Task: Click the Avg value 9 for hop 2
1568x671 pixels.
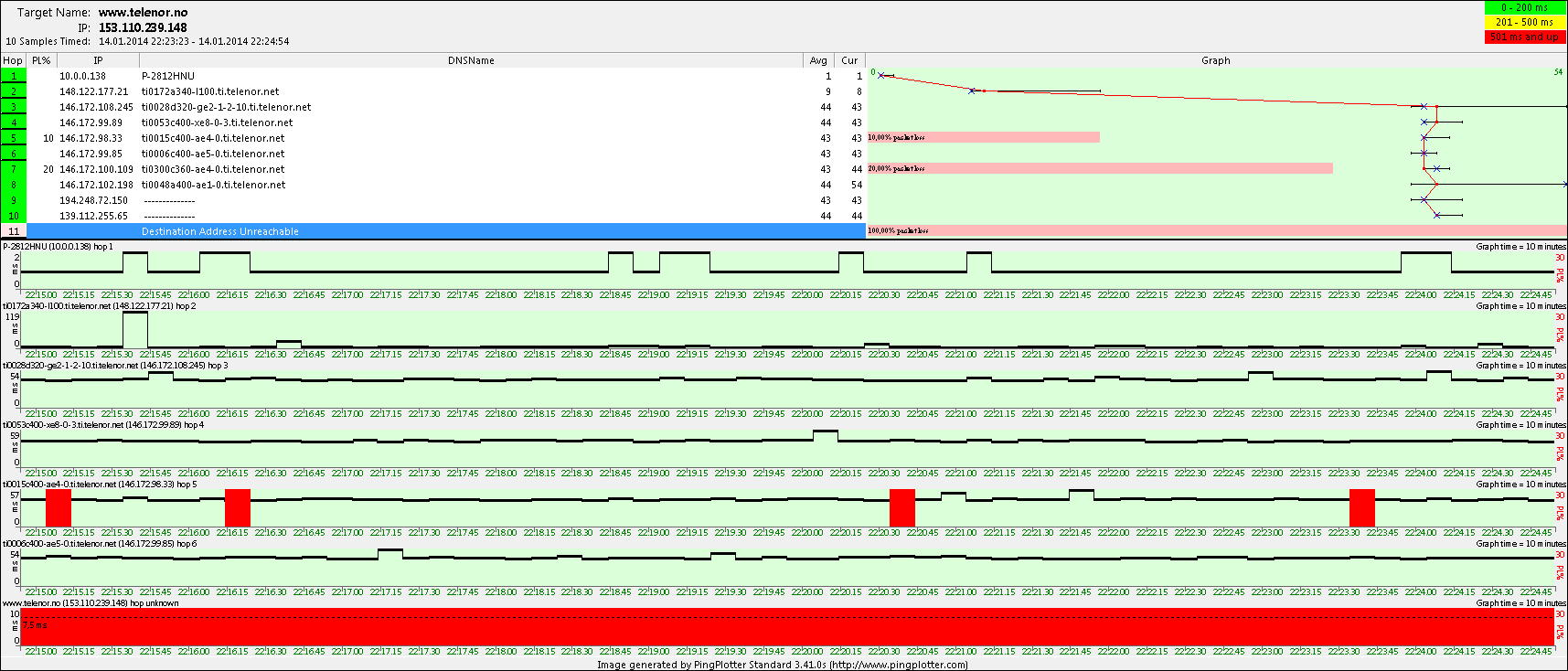Action: point(828,91)
